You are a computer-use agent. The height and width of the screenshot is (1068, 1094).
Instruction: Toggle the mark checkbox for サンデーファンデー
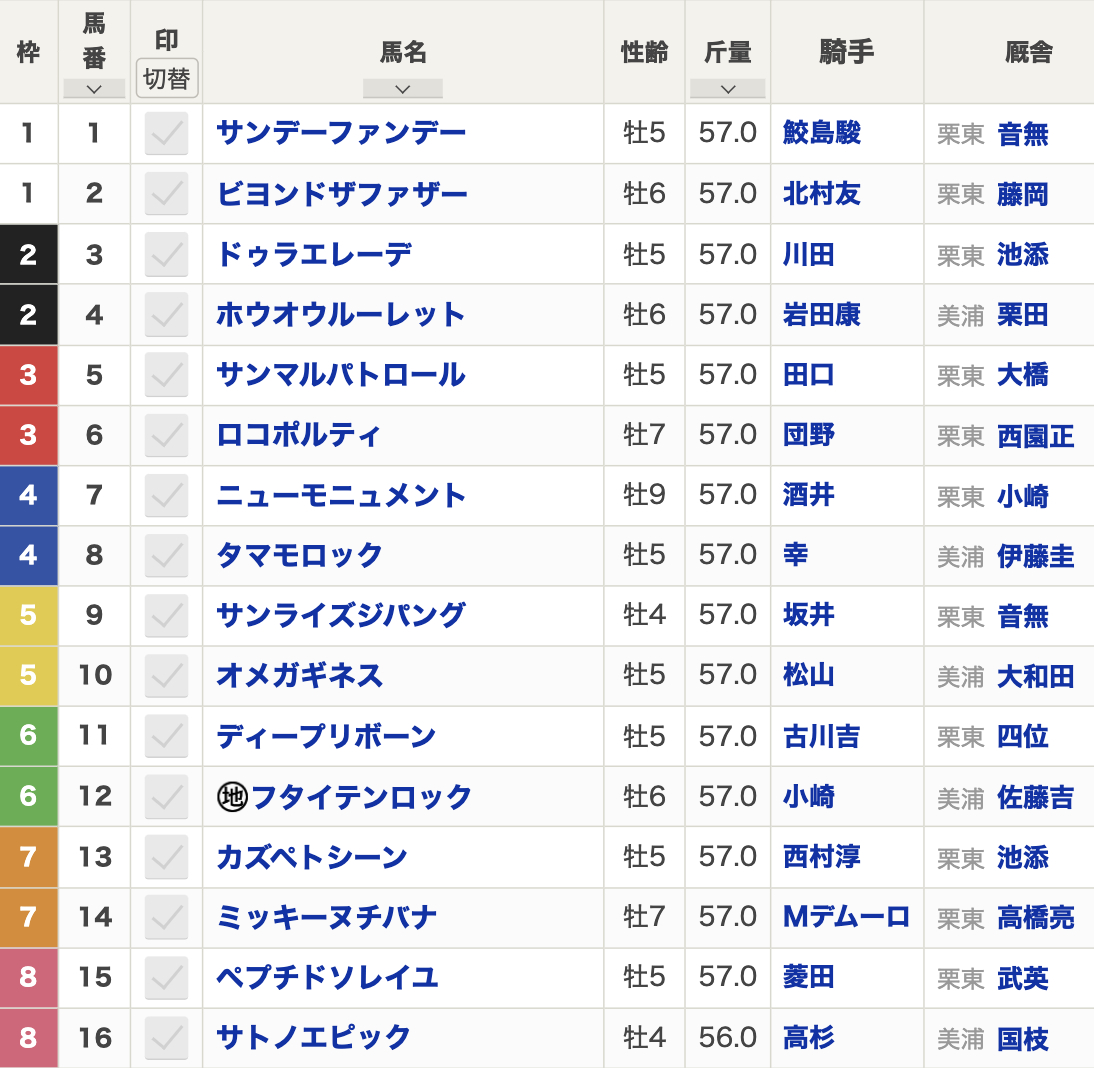(x=167, y=133)
